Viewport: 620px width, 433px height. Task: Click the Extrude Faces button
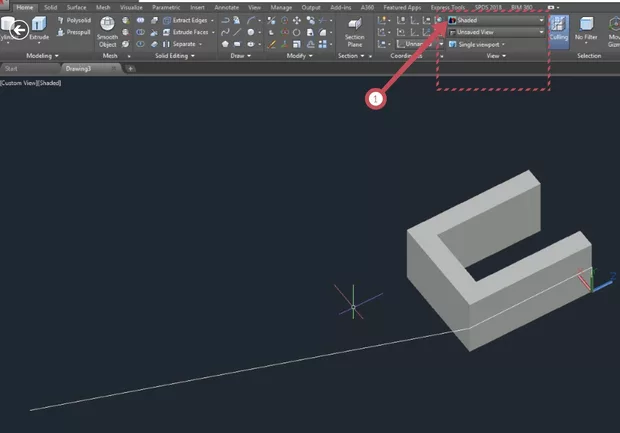[187, 31]
